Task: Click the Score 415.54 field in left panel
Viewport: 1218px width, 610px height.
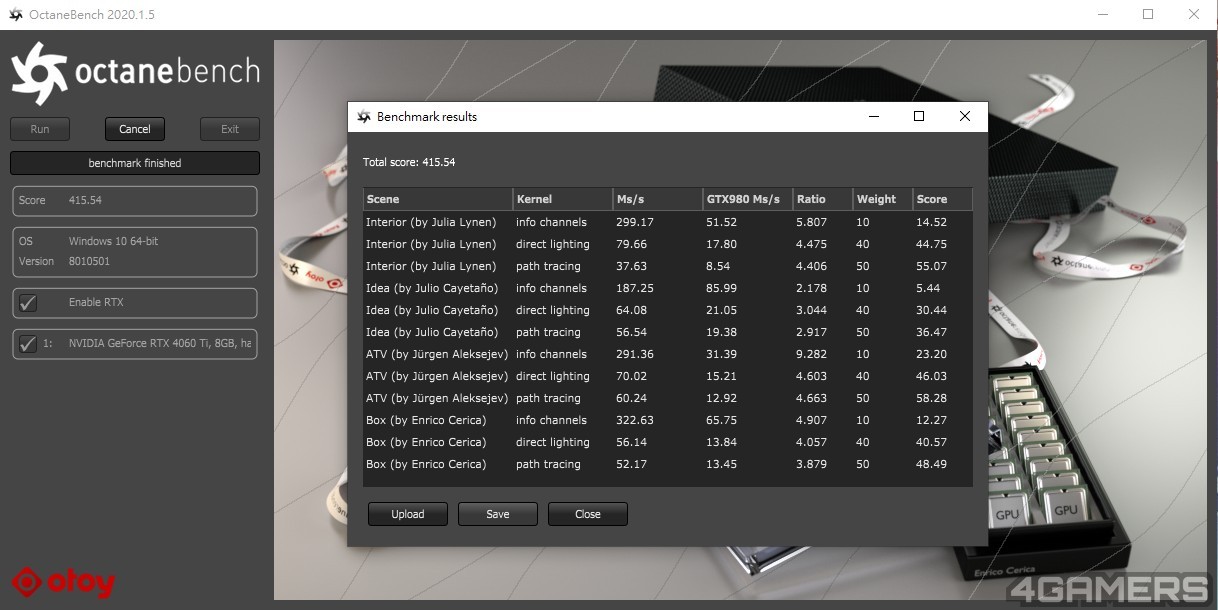Action: [x=135, y=201]
